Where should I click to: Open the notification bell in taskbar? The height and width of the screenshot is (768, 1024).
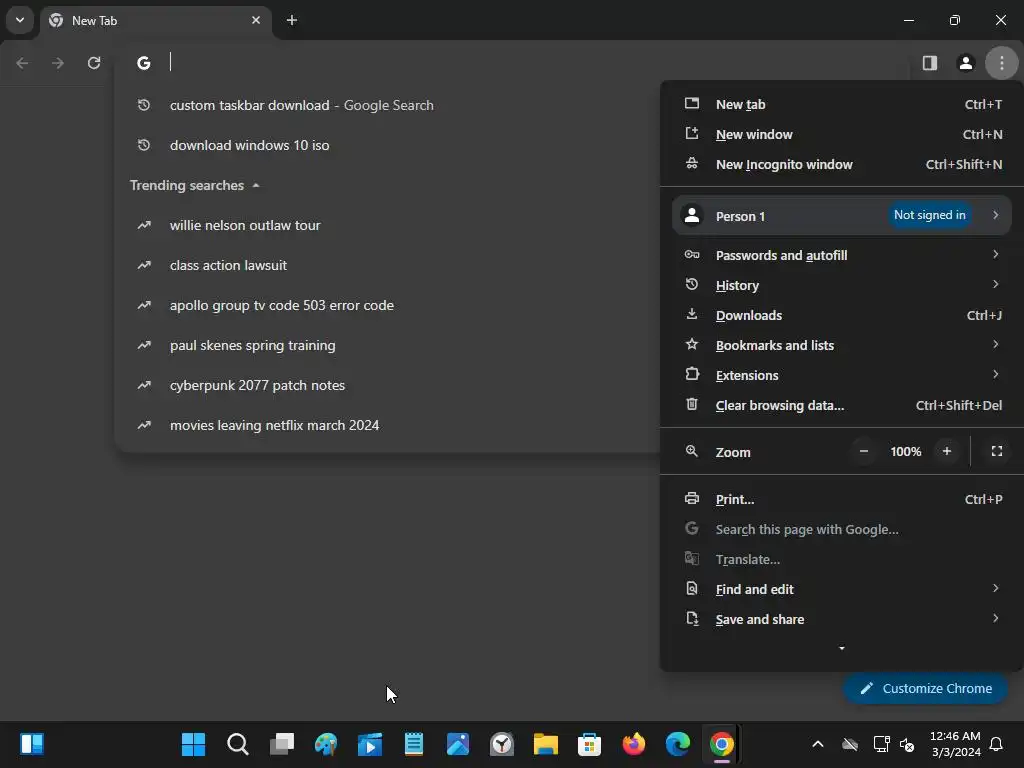pos(997,744)
